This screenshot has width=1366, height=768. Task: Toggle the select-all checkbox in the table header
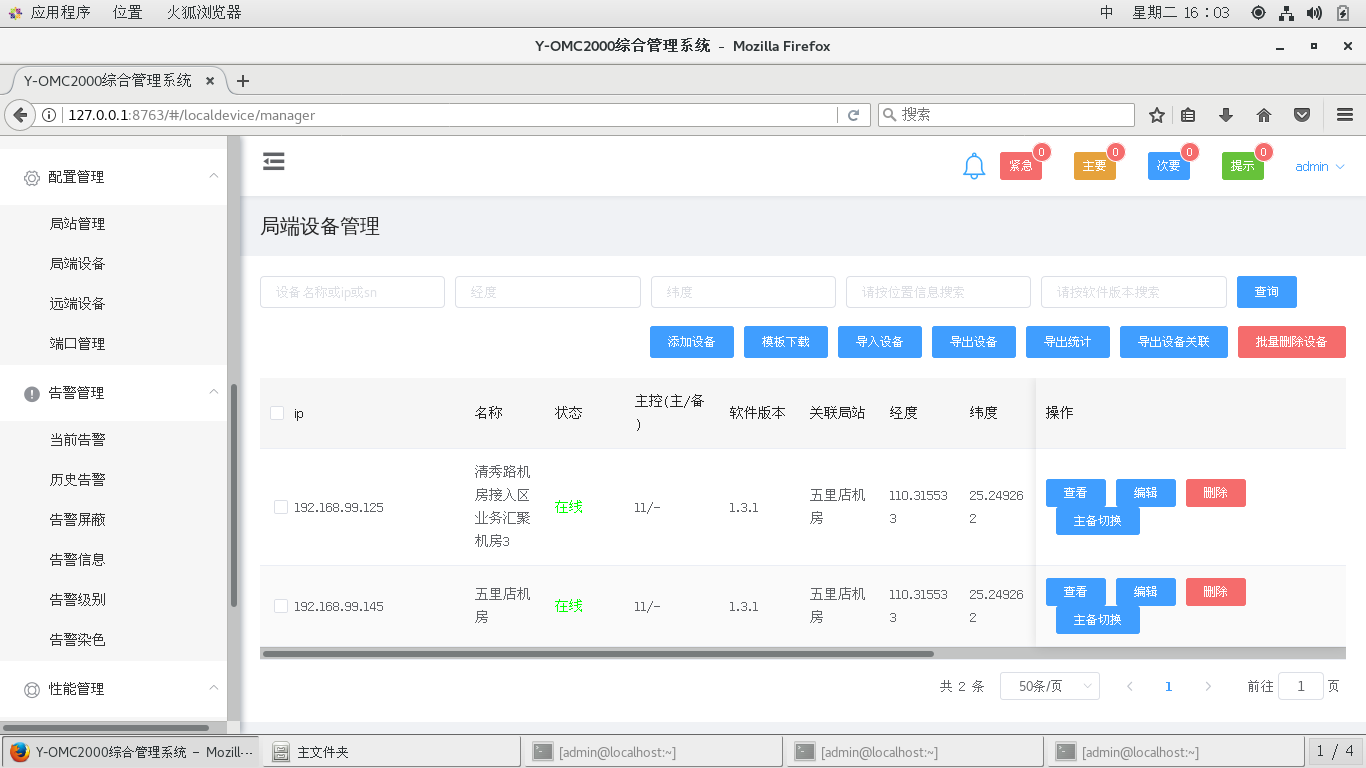pyautogui.click(x=277, y=413)
